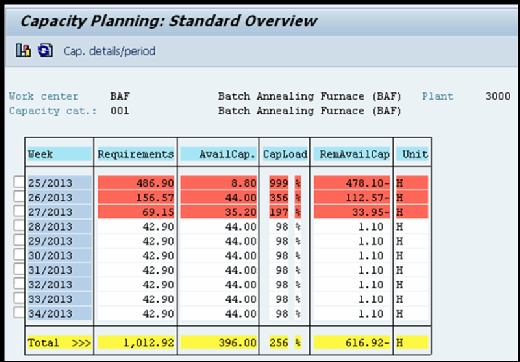Tick the checkbox for week 31/2013
This screenshot has width=520, height=362.
(x=19, y=269)
